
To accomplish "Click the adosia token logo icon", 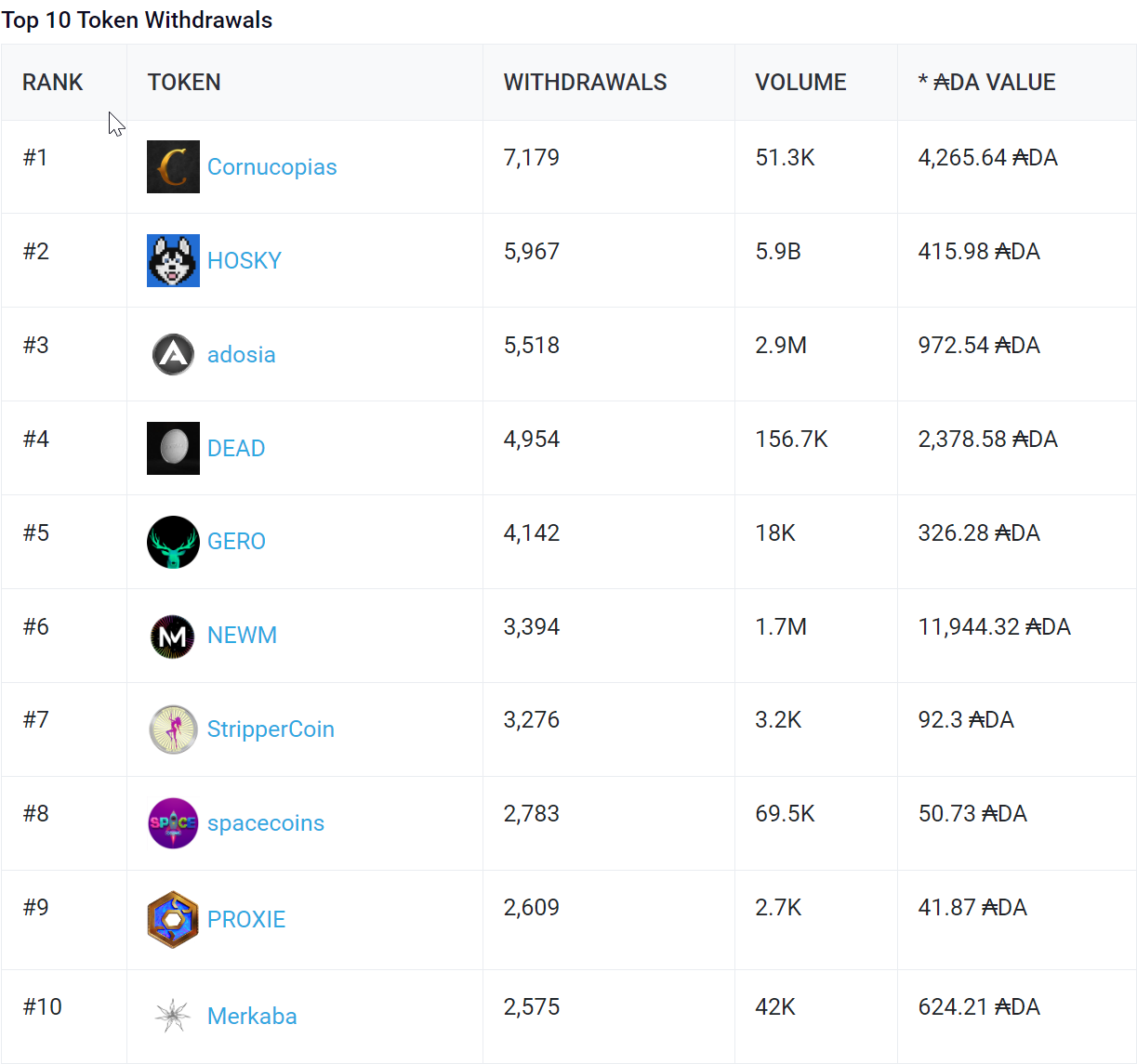I will pyautogui.click(x=173, y=354).
